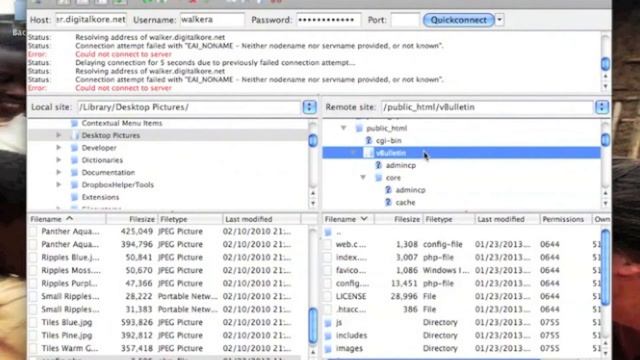Click the file icon of favico... row
640x360 pixels.
[x=328, y=270]
